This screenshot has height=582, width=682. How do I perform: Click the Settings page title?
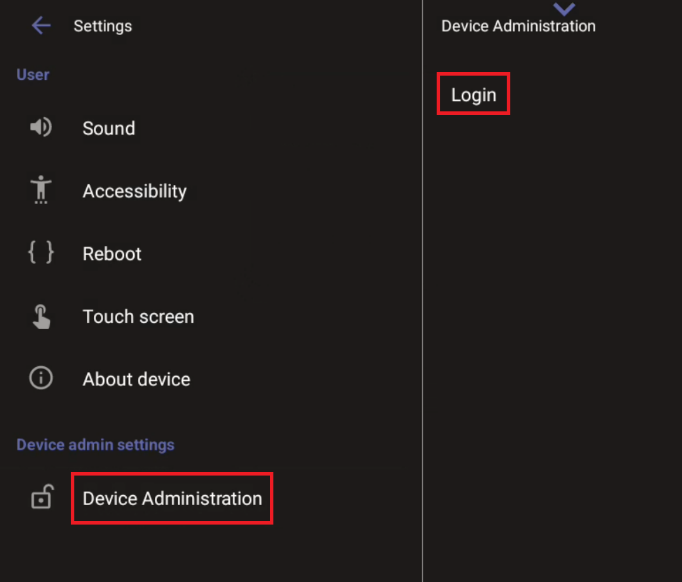coord(103,26)
